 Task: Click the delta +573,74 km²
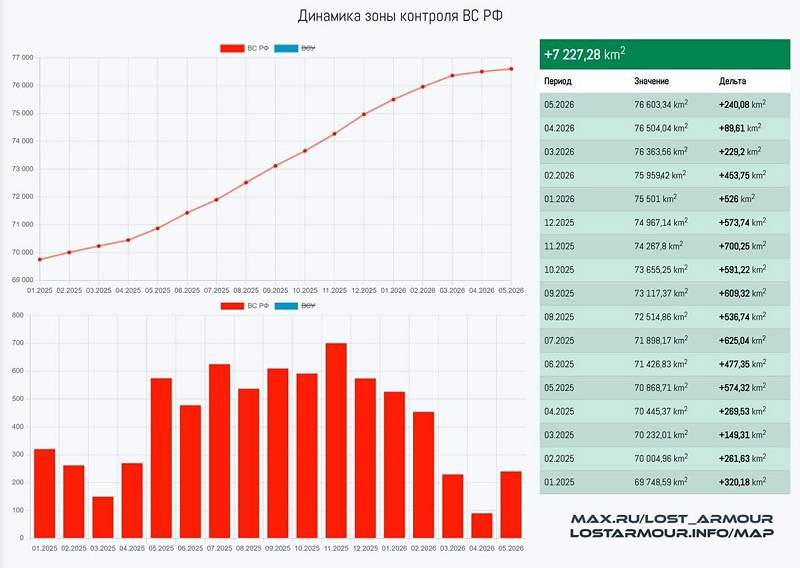pyautogui.click(x=742, y=223)
